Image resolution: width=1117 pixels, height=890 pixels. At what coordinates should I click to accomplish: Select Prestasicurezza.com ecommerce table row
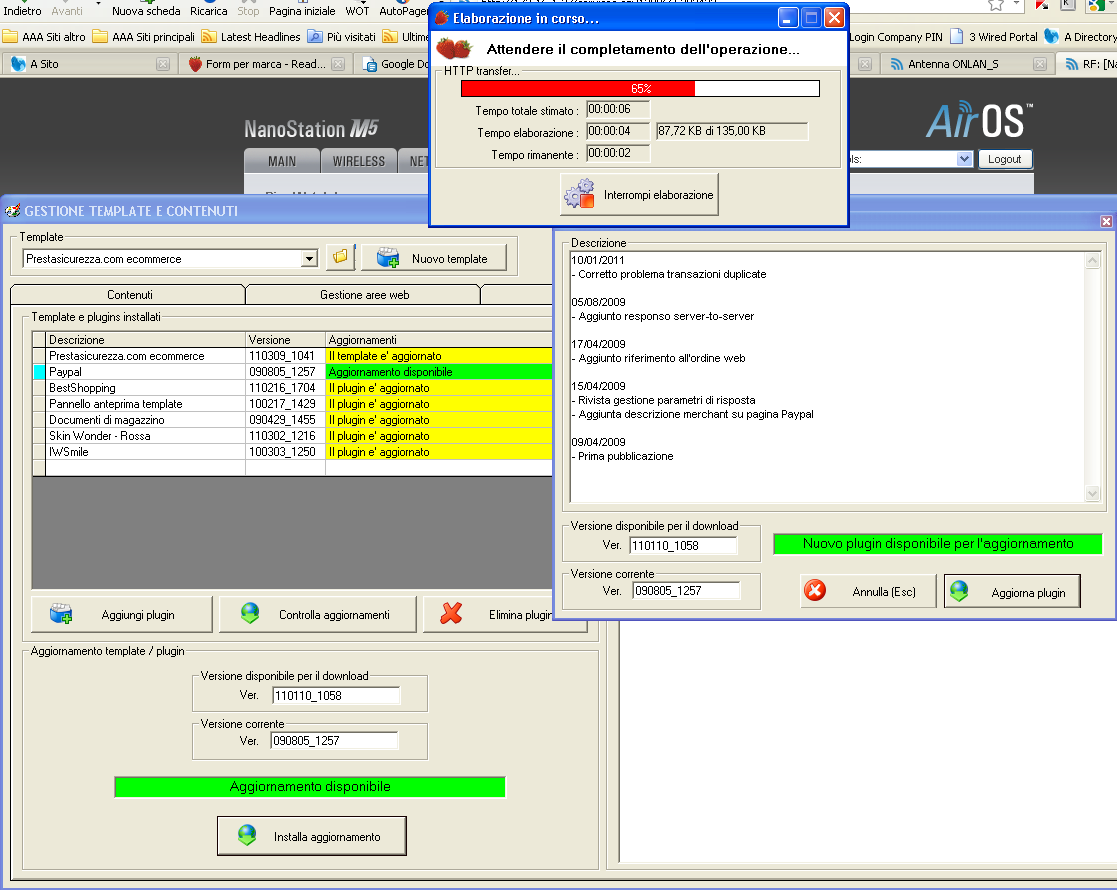pyautogui.click(x=292, y=356)
